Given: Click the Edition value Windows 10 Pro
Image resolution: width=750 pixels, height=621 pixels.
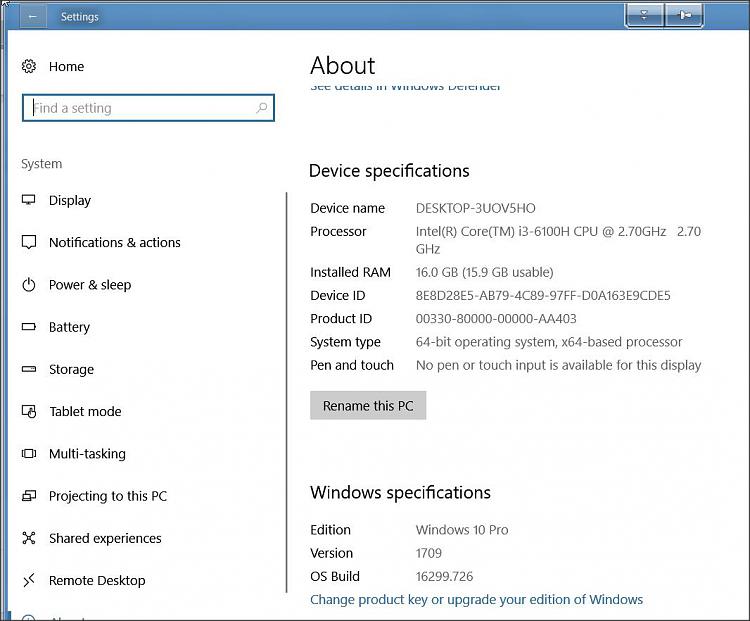Looking at the screenshot, I should (x=462, y=530).
